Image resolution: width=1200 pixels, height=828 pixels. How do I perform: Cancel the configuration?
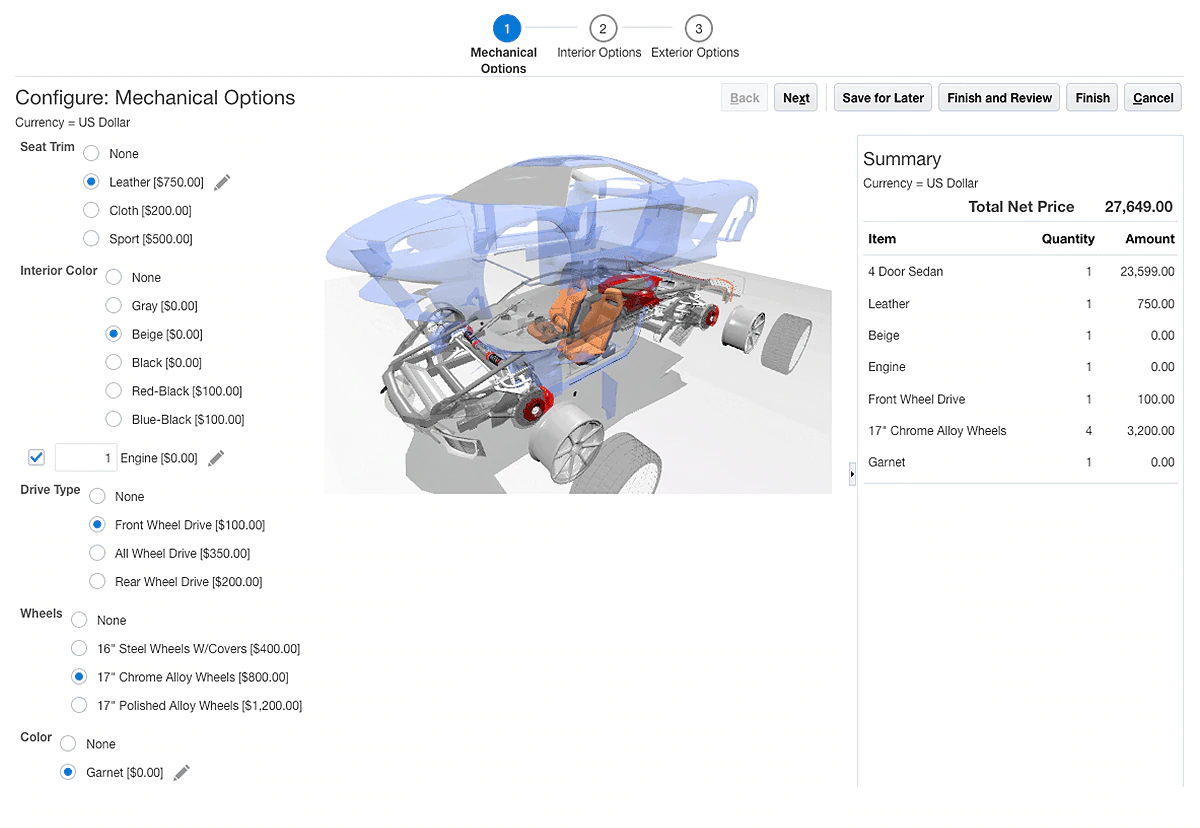coord(1153,98)
